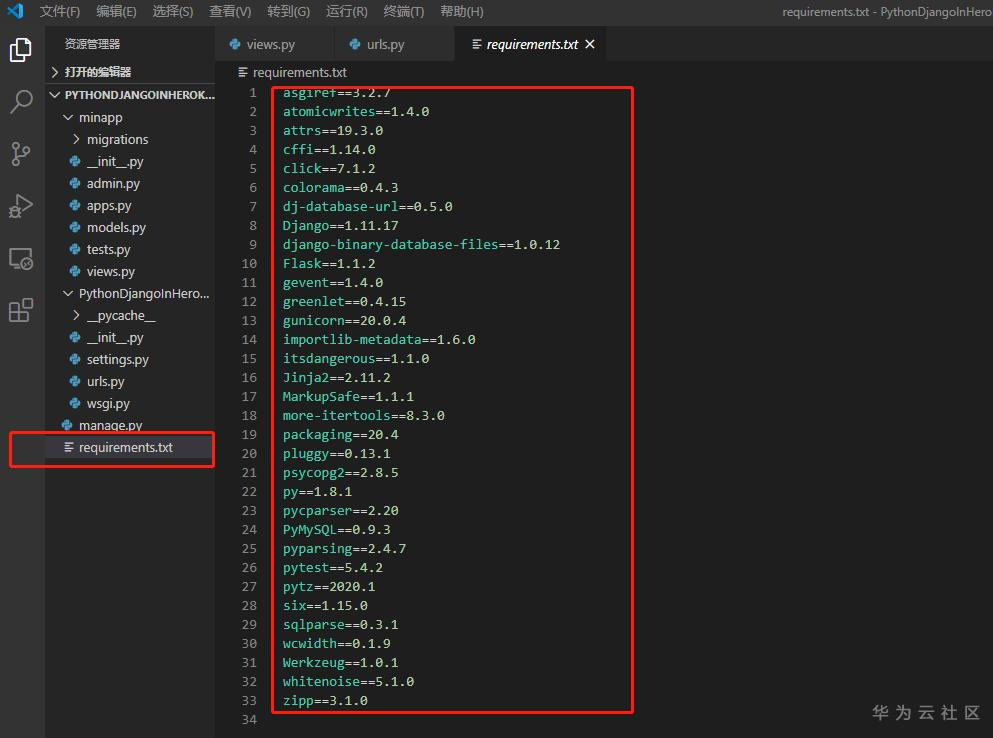This screenshot has height=738, width=993.
Task: Open the Extensions view icon
Action: (20, 310)
